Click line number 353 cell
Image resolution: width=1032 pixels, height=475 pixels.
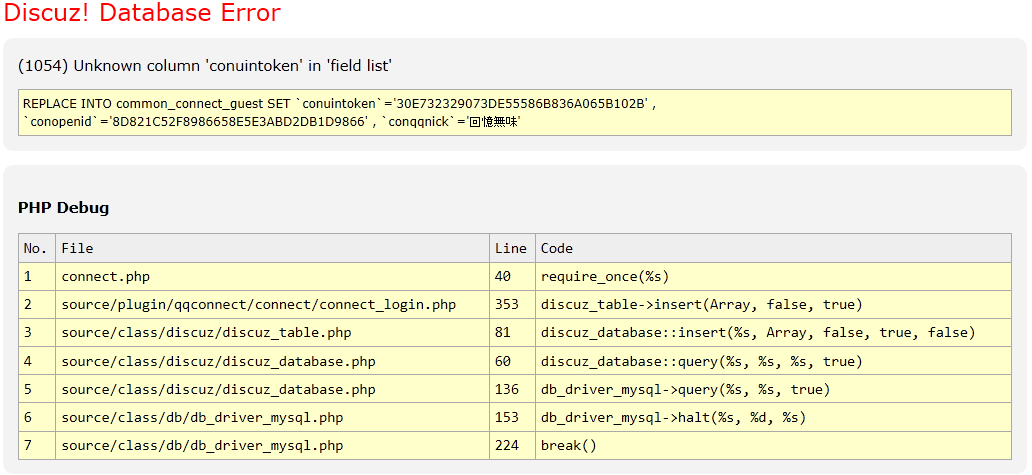[x=507, y=304]
